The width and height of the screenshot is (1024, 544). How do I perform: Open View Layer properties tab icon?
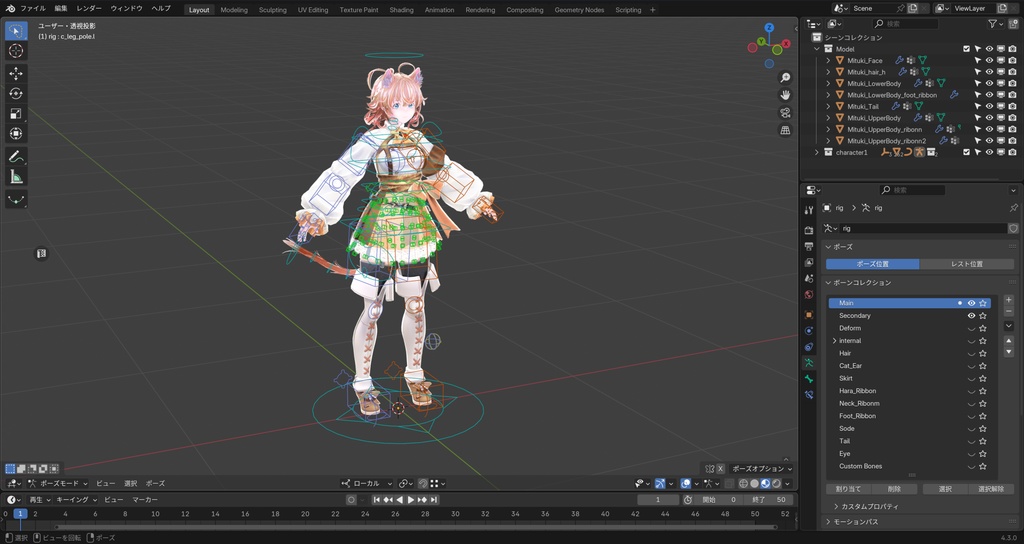809,263
